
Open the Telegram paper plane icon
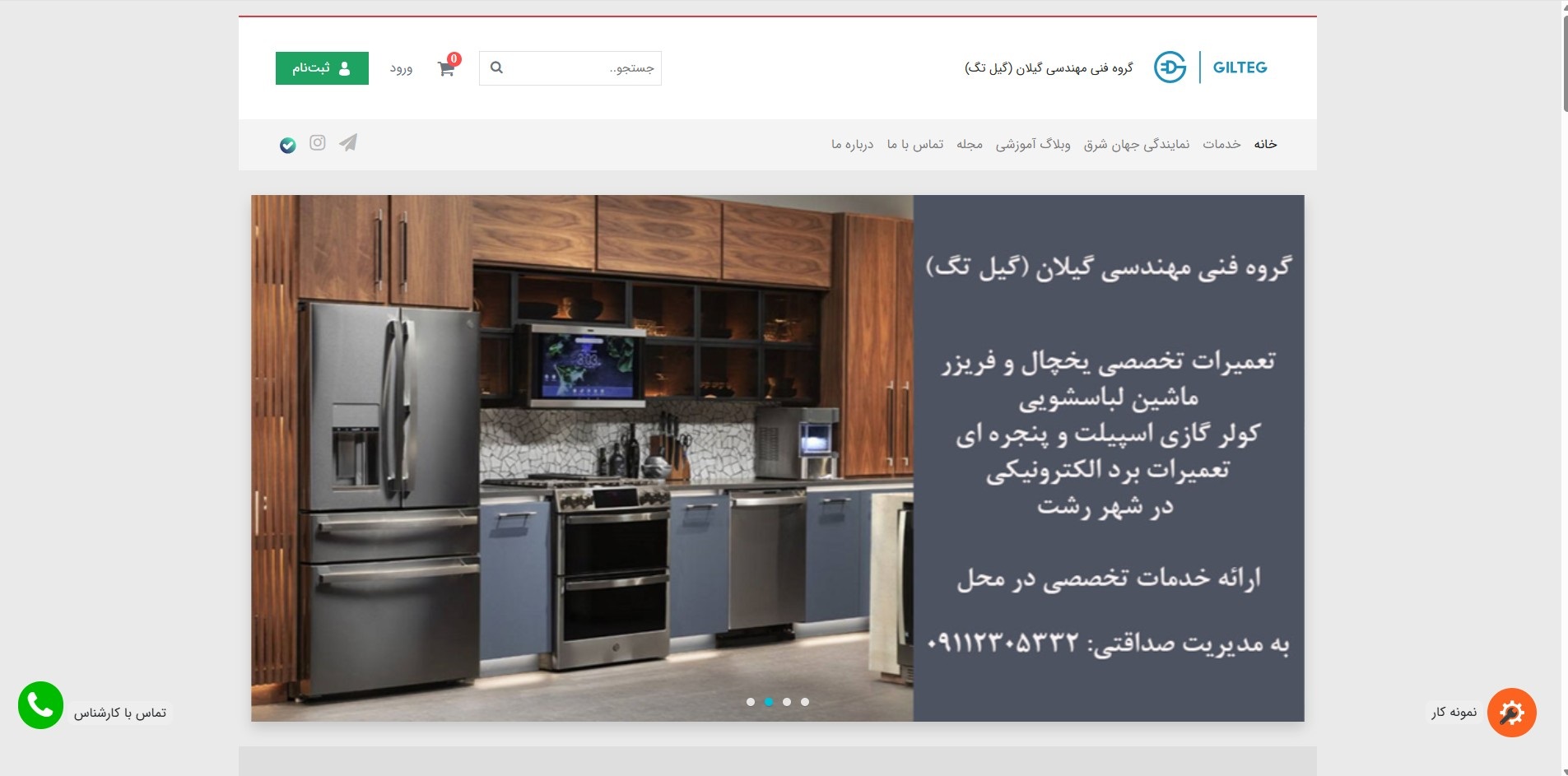[x=349, y=142]
